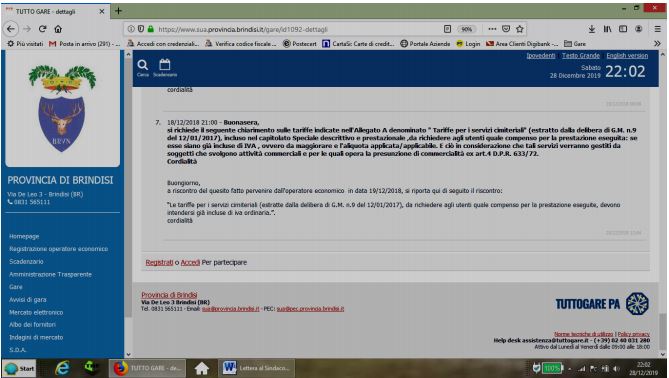
Task: Click the Accedi link
Action: tap(190, 262)
